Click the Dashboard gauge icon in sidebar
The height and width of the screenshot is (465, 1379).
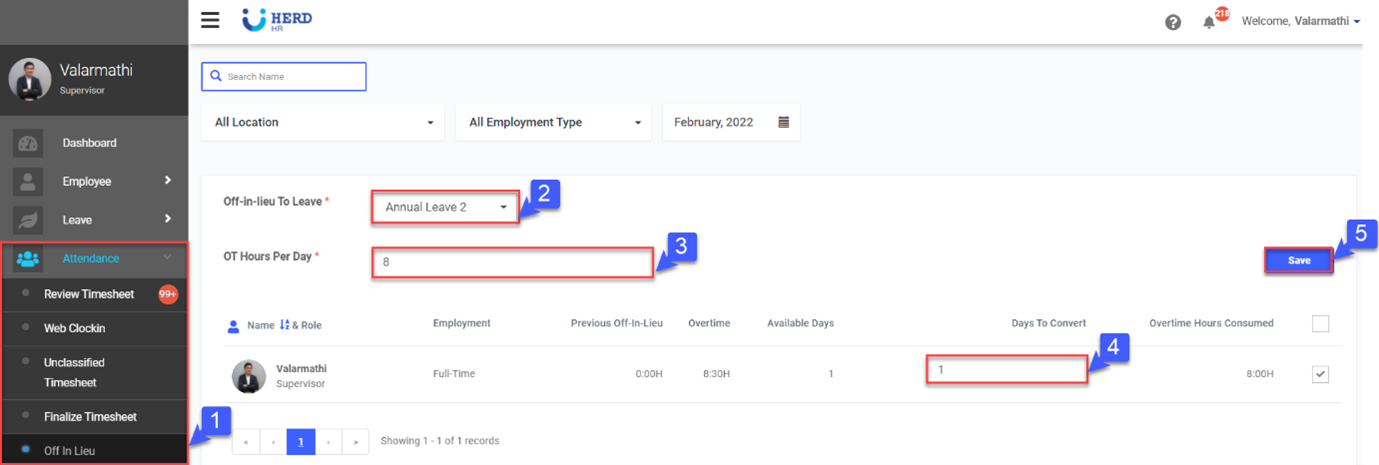click(28, 143)
